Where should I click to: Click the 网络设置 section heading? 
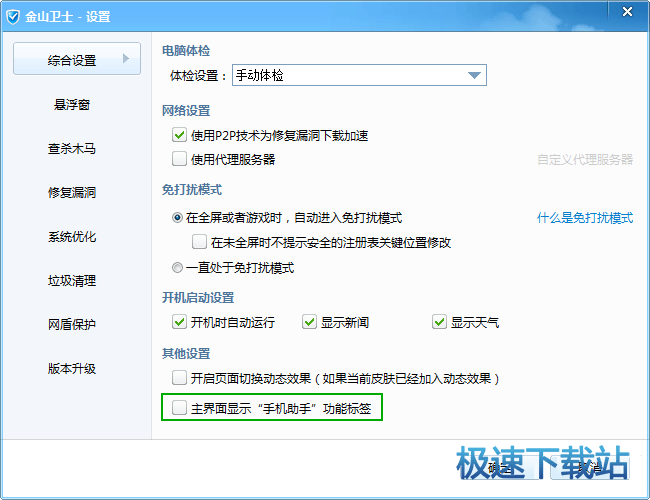186,111
